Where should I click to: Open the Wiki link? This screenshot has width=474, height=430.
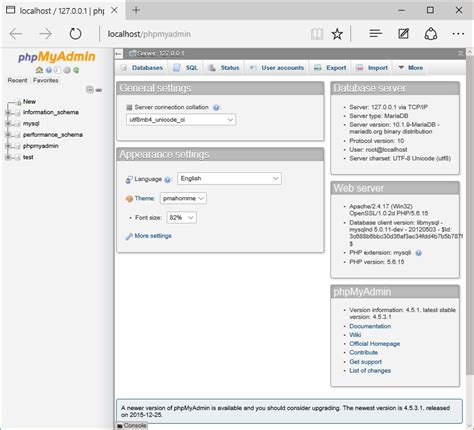(355, 335)
